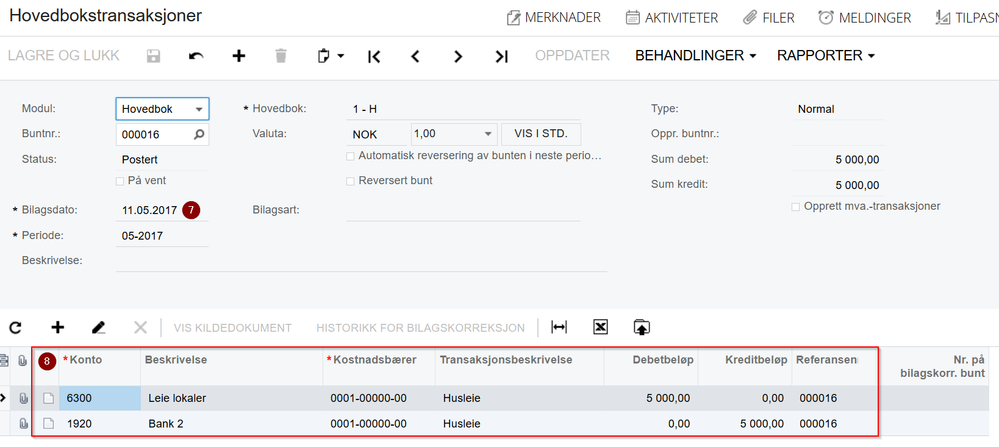Click the Buntnr. search magnifier icon
The width and height of the screenshot is (999, 447).
coord(199,134)
